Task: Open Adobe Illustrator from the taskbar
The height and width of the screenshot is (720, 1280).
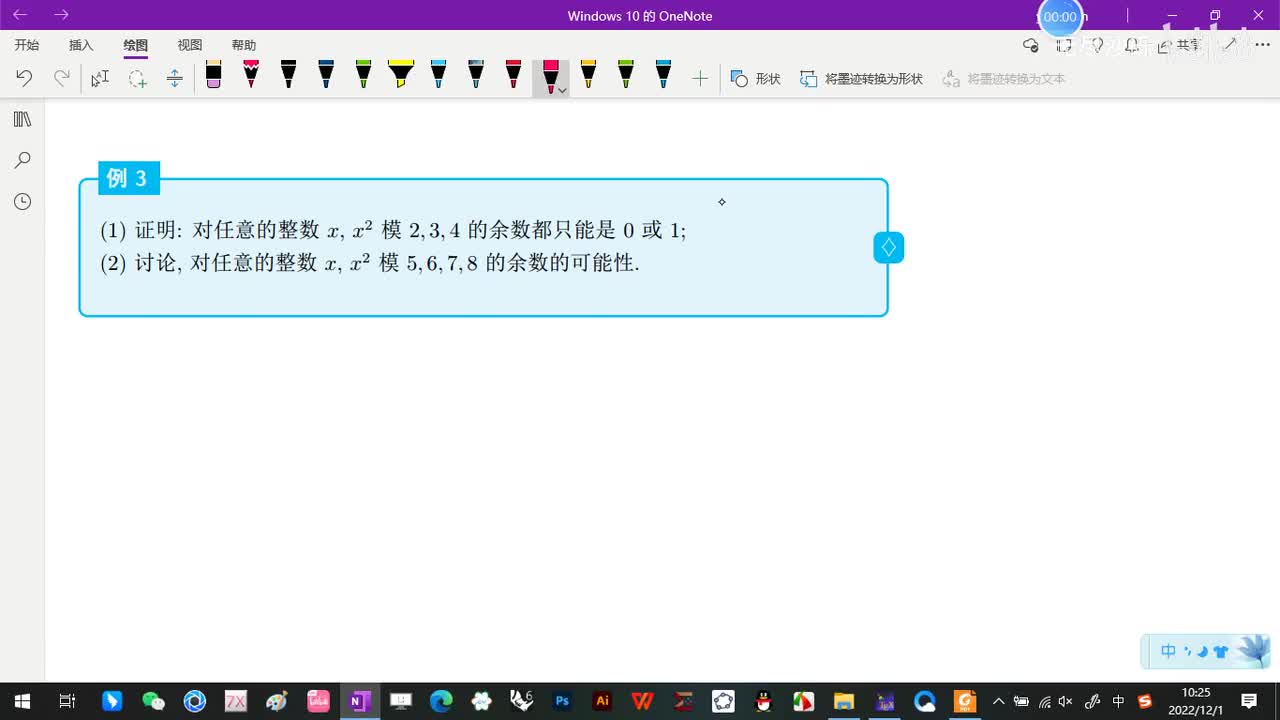Action: (602, 701)
